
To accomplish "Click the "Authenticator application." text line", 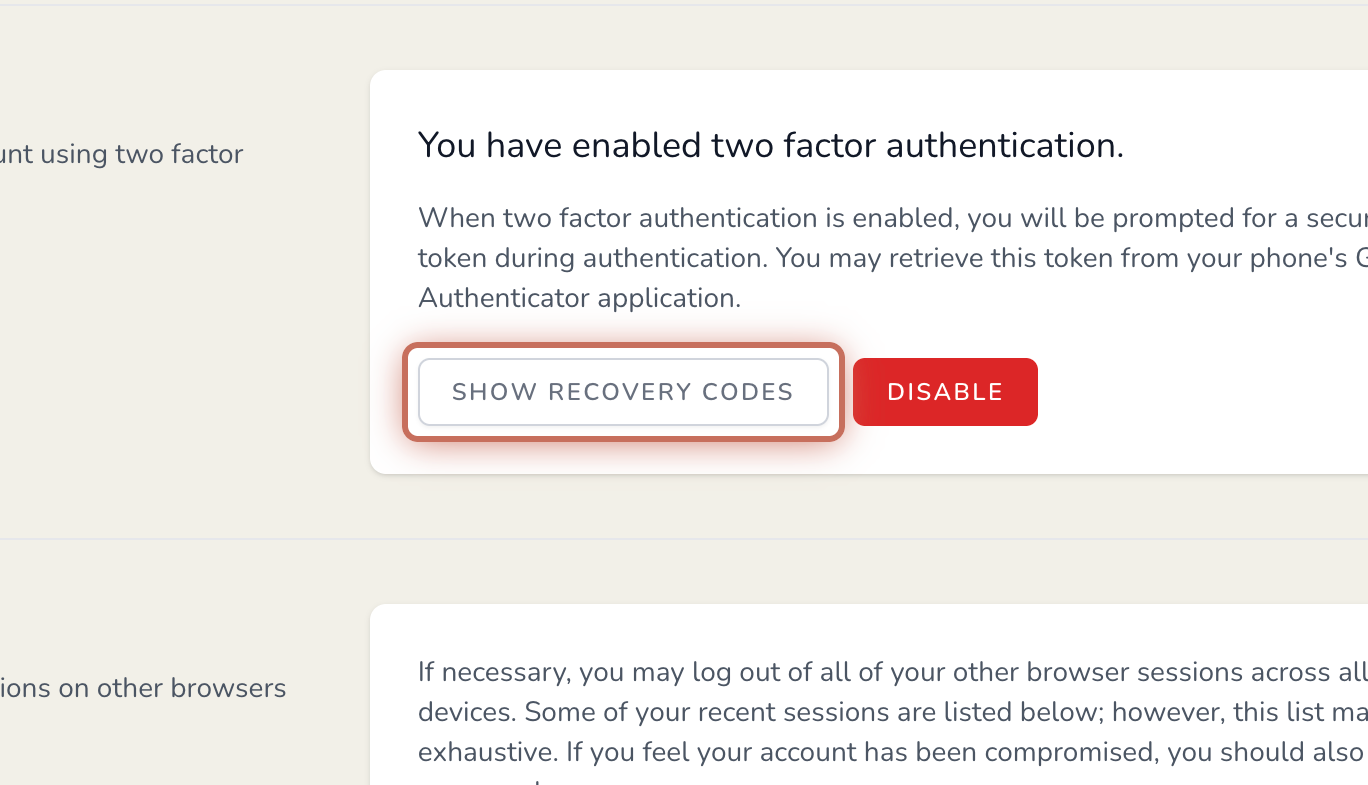I will tap(579, 298).
